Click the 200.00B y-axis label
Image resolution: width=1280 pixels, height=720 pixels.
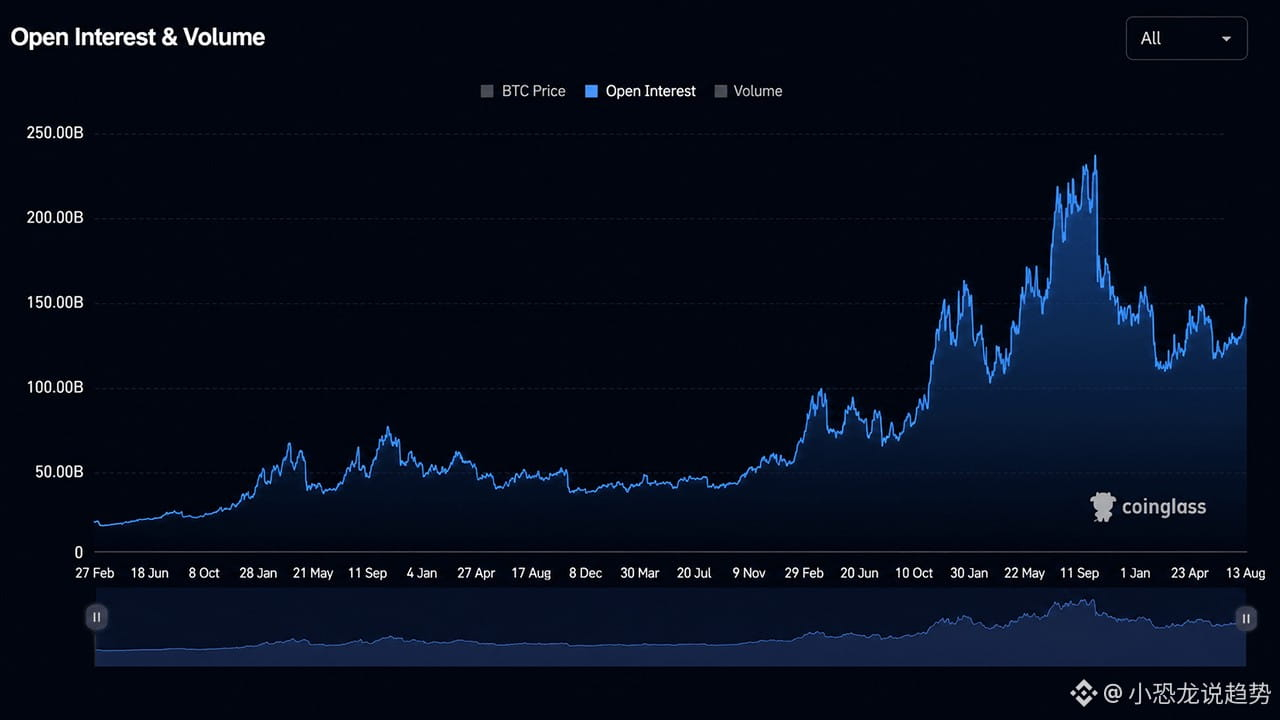pos(55,218)
